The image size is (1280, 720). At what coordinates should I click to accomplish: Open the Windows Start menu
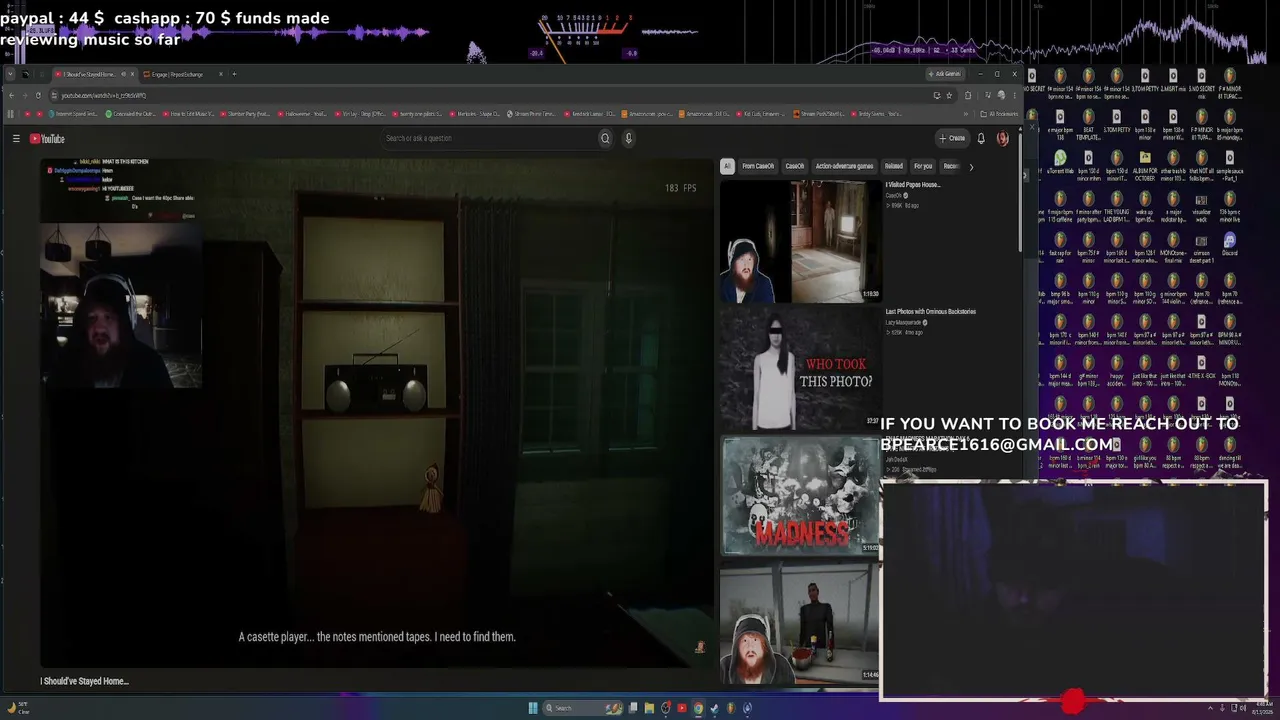(533, 708)
